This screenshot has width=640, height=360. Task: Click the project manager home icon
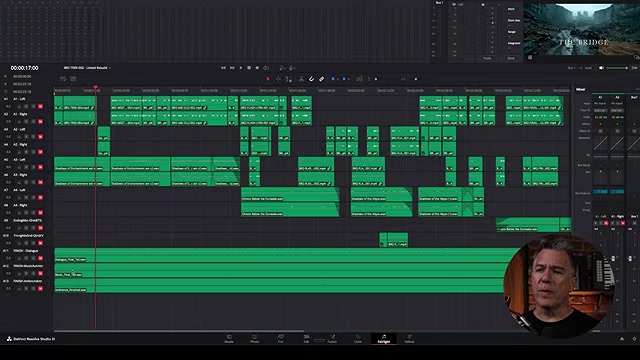pyautogui.click(x=622, y=339)
